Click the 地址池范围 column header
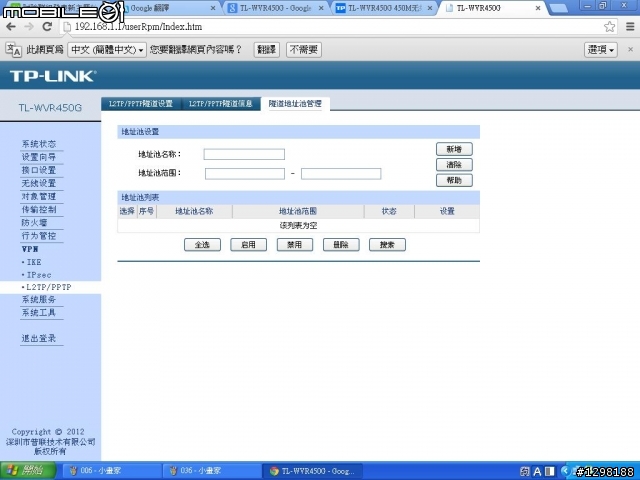Viewport: 640px width, 480px height. click(x=298, y=211)
